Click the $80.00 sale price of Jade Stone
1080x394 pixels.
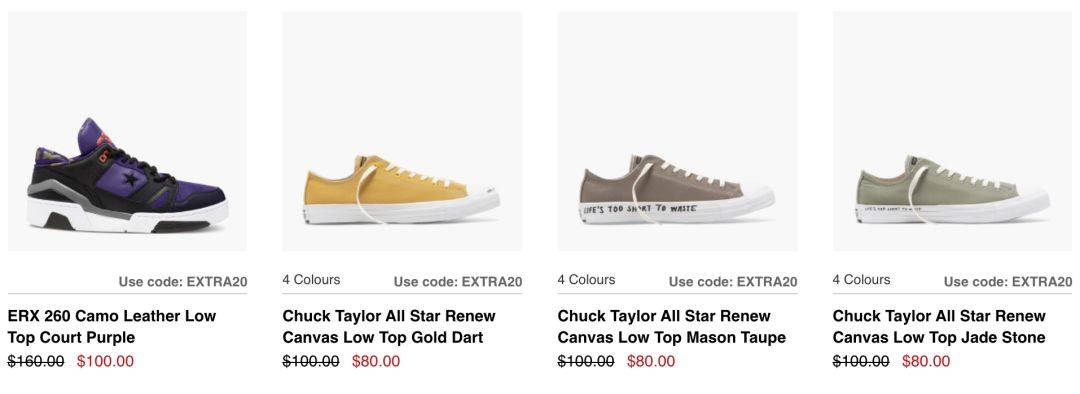(x=926, y=362)
